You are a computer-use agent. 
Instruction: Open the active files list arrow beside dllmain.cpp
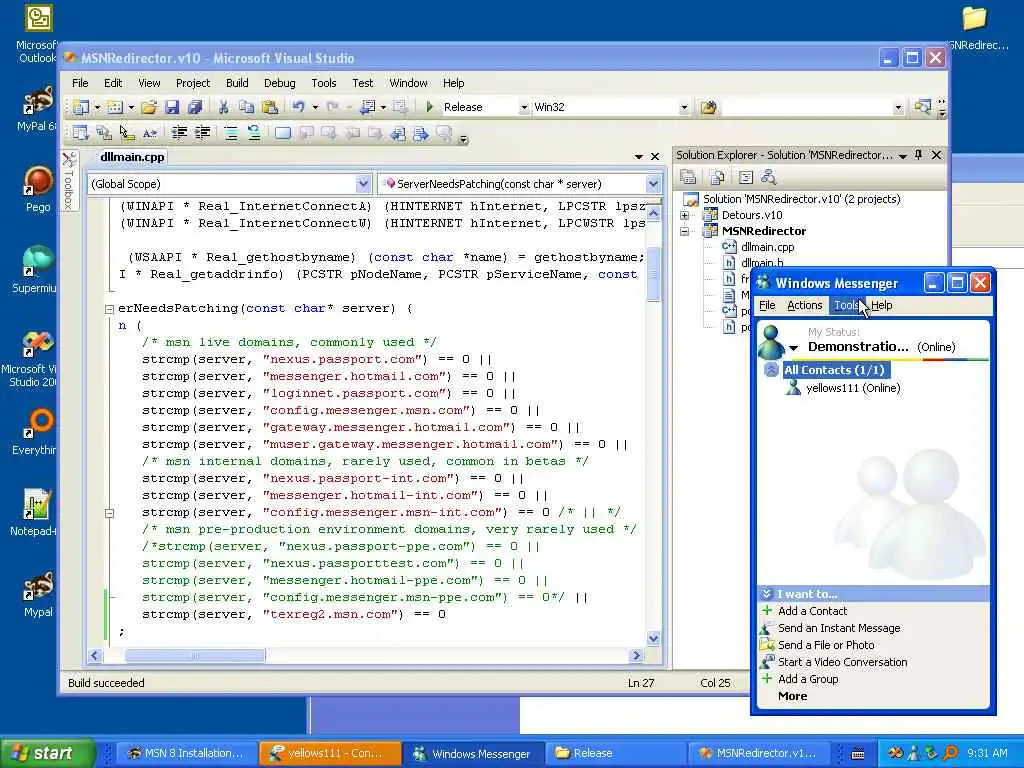pos(639,157)
